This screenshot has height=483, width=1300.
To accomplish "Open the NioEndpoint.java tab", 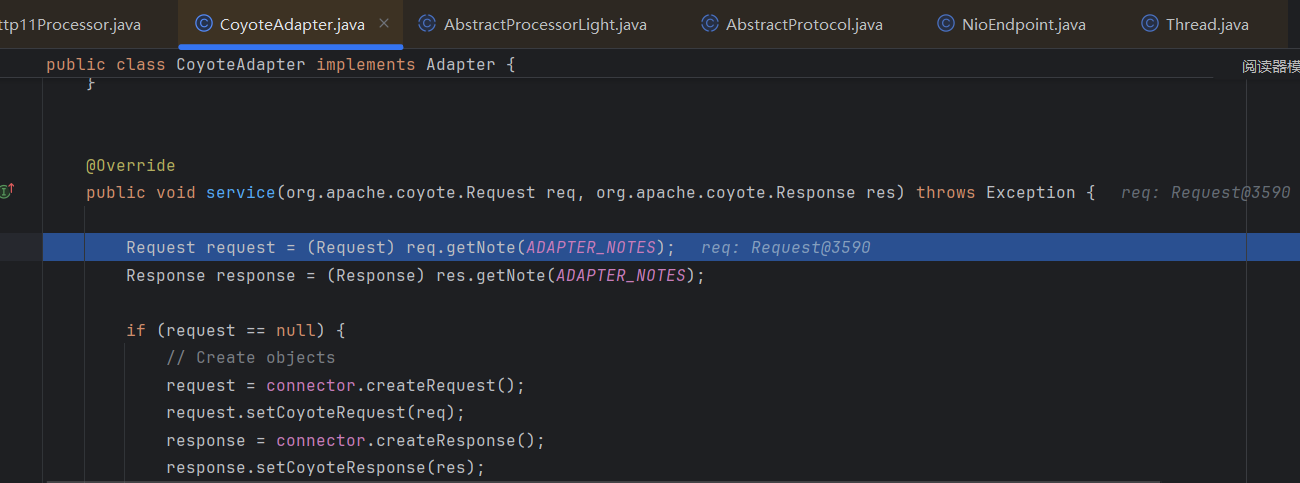I will click(1023, 24).
